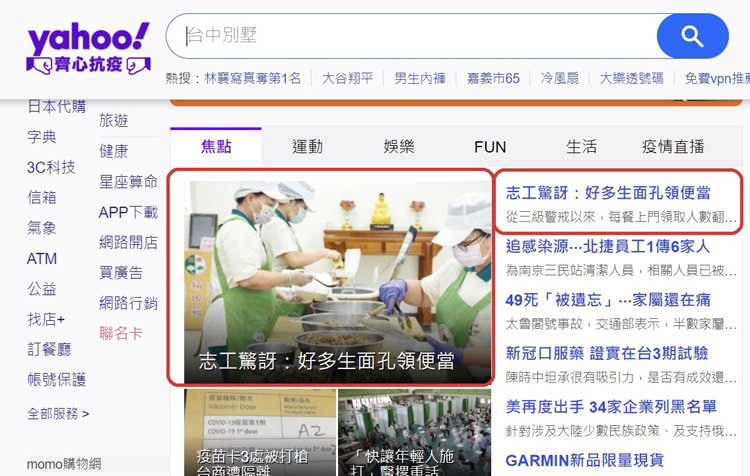Screen dimensions: 750x476
Task: Open headline 美再度出手 34家企業列黑名單
Action: 611,407
